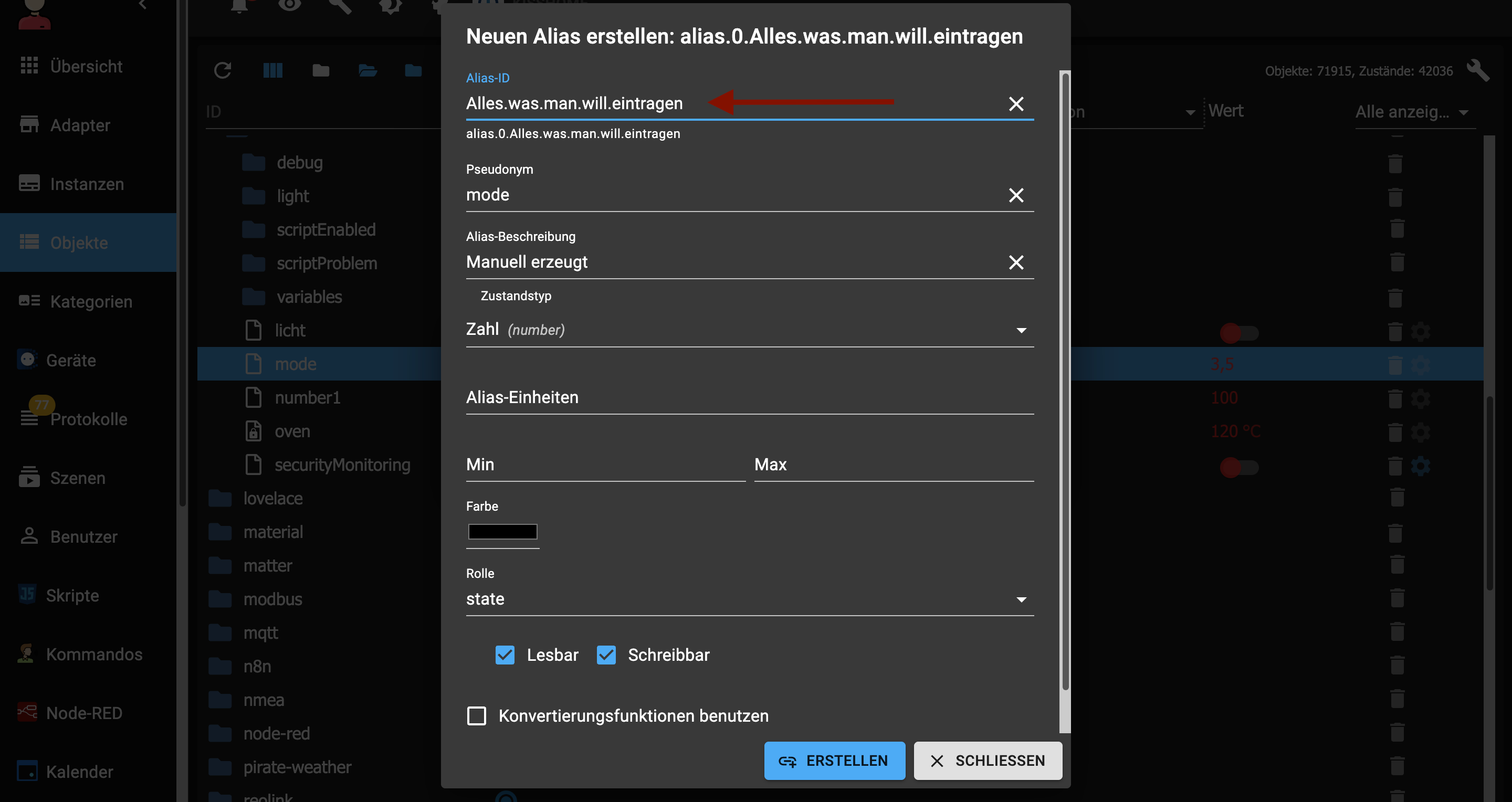Clear the Pseudonym field with X icon

(x=1015, y=195)
